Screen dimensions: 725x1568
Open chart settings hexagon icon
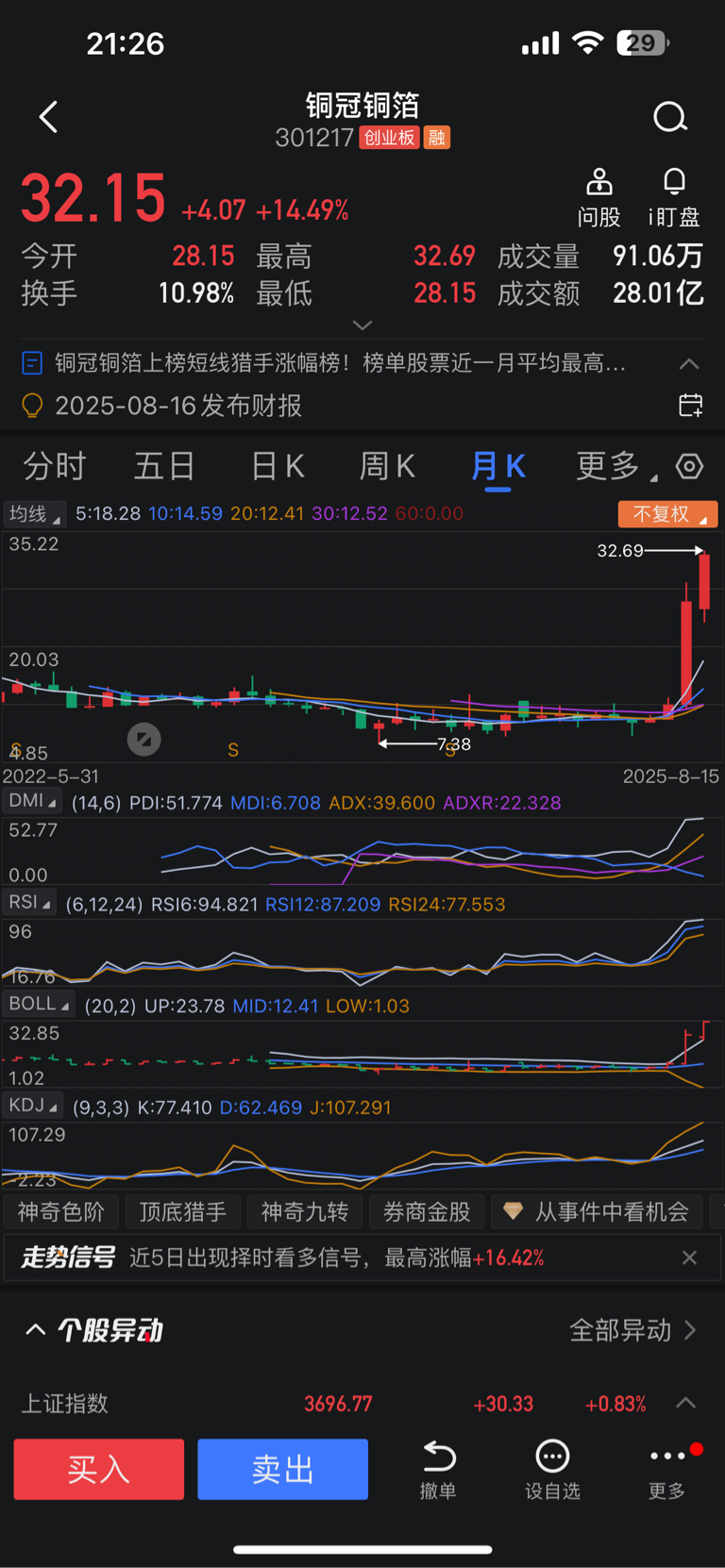tap(690, 466)
